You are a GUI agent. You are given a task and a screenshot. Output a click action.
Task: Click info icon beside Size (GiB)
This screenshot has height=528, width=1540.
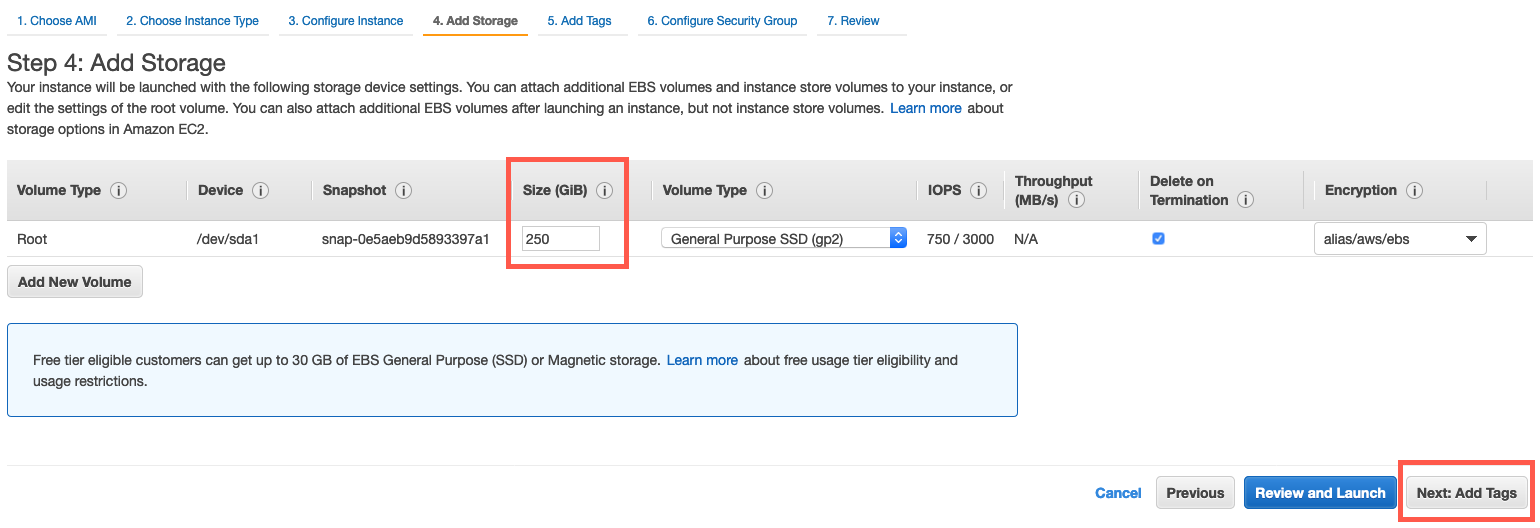coord(605,191)
